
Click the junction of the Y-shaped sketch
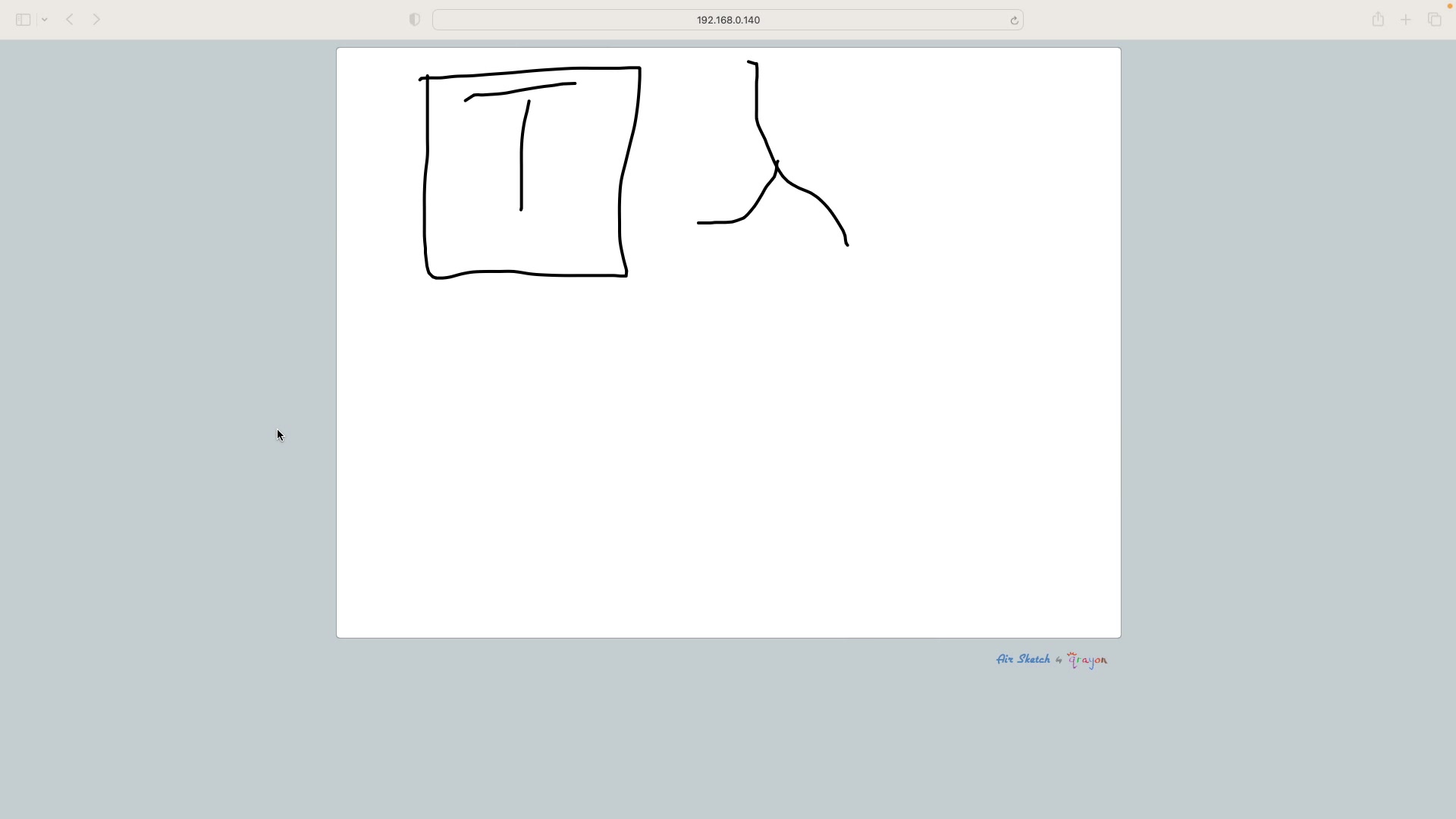point(777,168)
